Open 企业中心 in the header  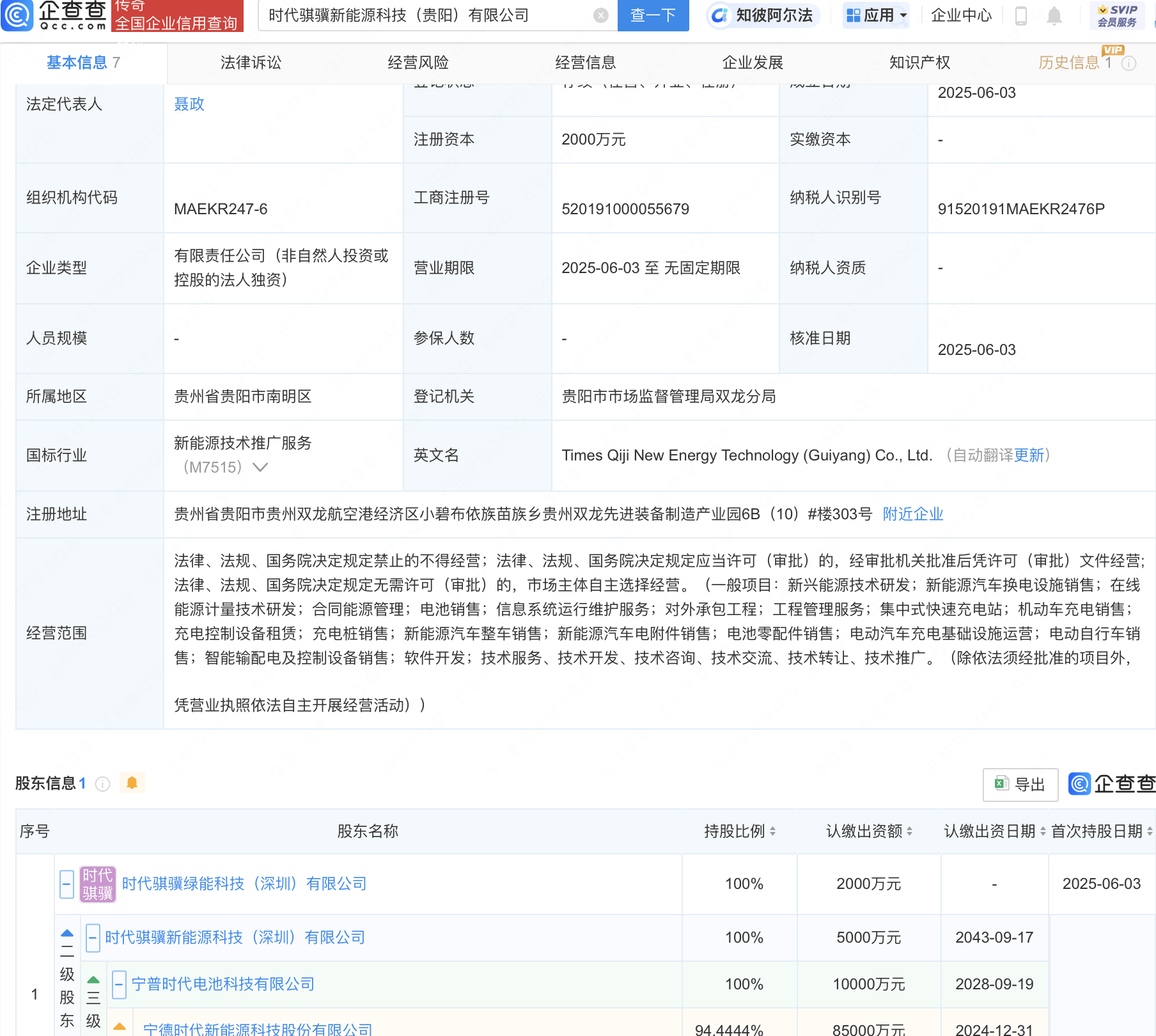[x=961, y=15]
